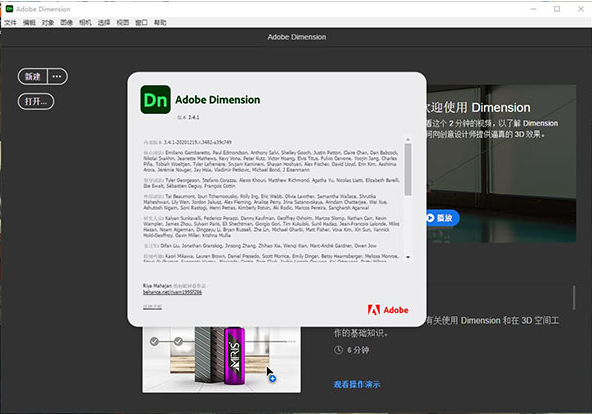Image resolution: width=592 pixels, height=414 pixels.
Task: Open the 文件 menu
Action: [x=10, y=23]
